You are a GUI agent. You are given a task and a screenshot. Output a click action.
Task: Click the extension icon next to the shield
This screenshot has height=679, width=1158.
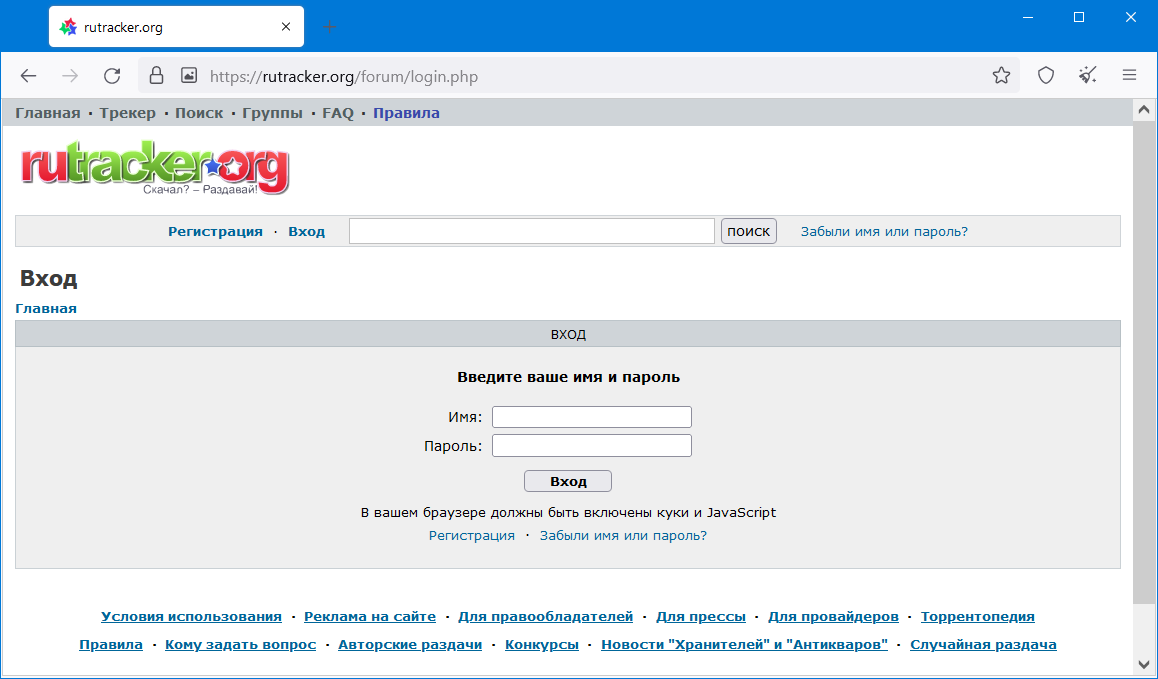point(1088,75)
